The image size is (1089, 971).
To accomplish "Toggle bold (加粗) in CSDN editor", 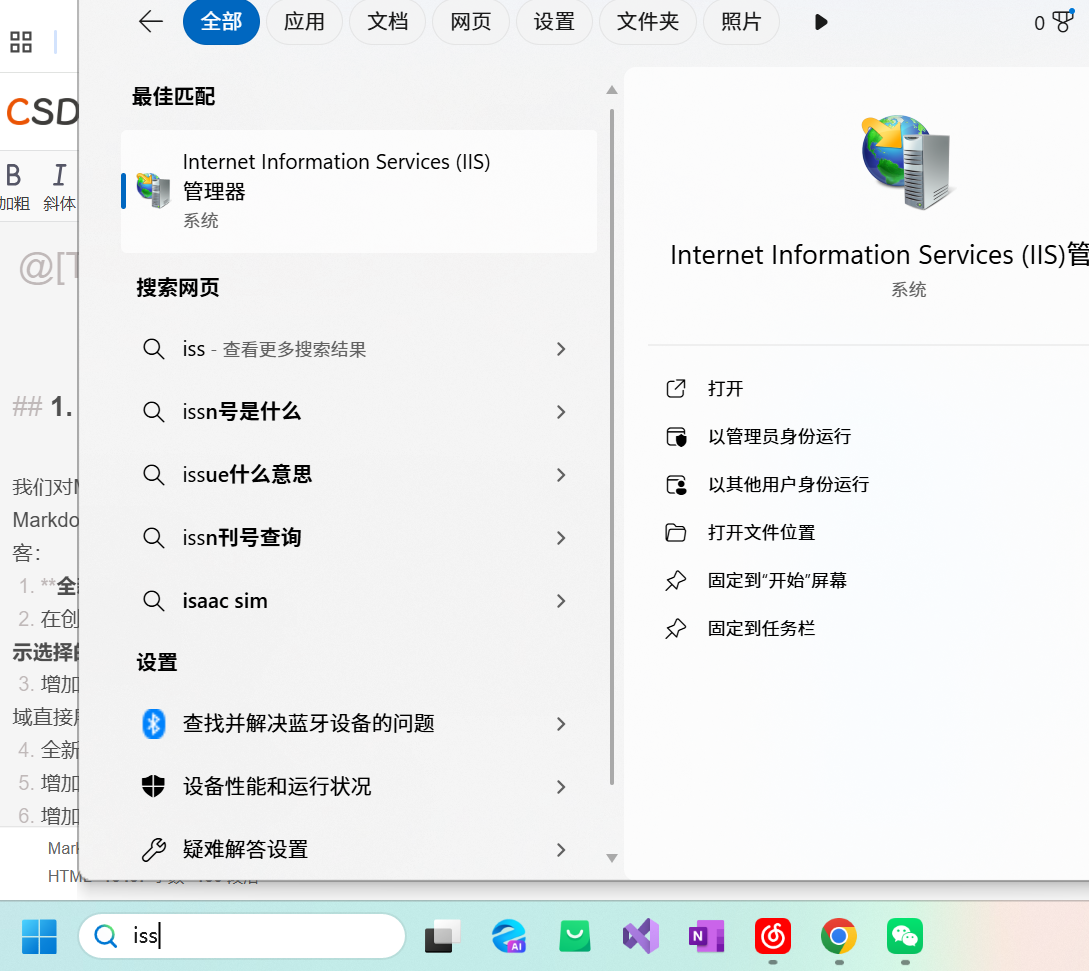I will (x=15, y=185).
